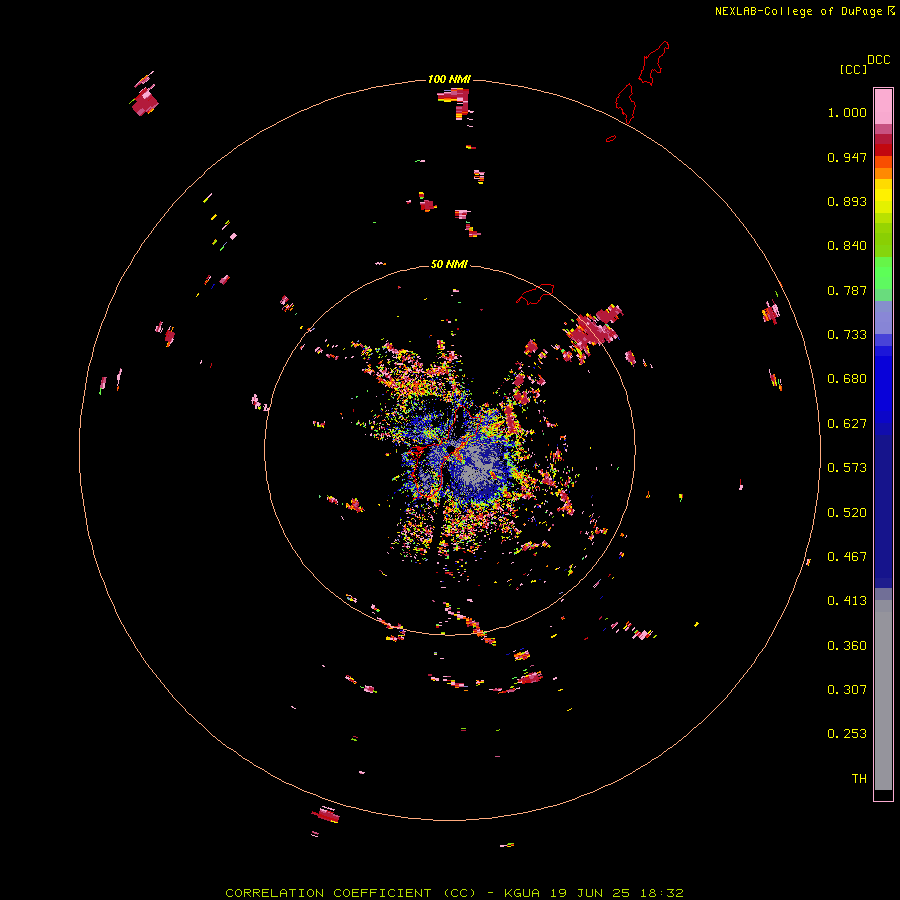Select the 0.307 scale value
The width and height of the screenshot is (900, 900).
(847, 690)
